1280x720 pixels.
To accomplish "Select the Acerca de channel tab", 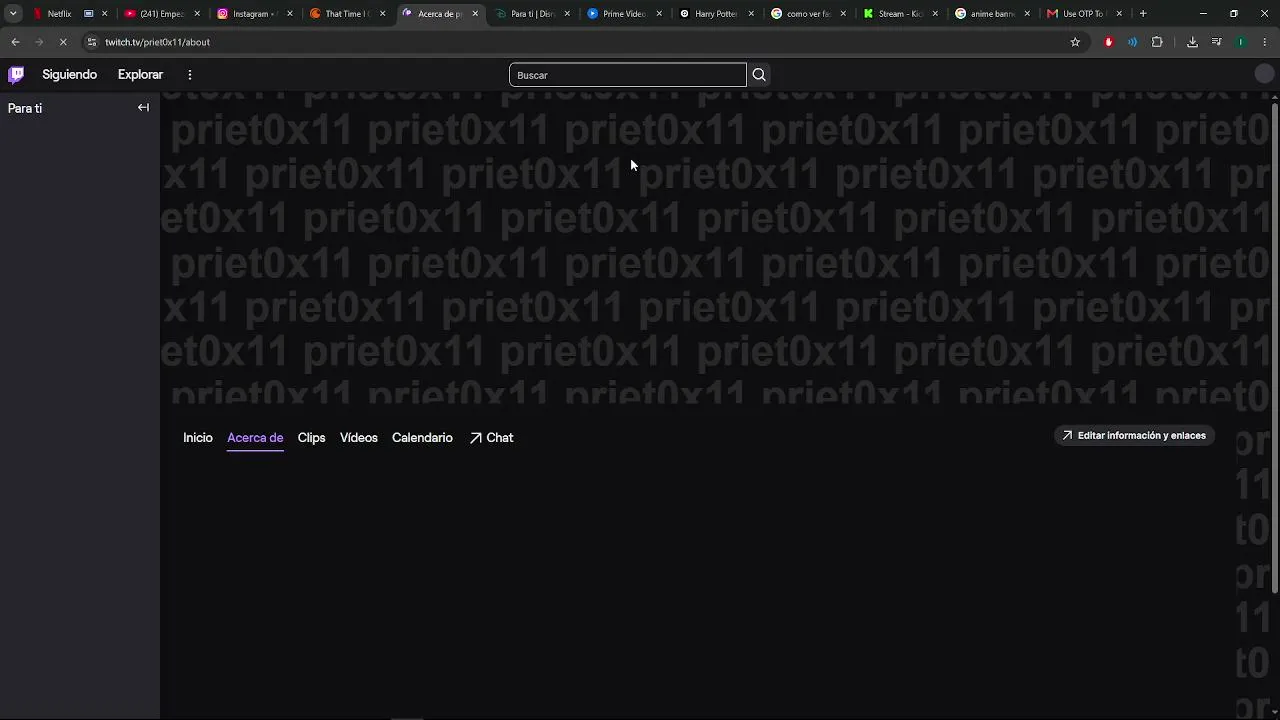I will pos(255,438).
